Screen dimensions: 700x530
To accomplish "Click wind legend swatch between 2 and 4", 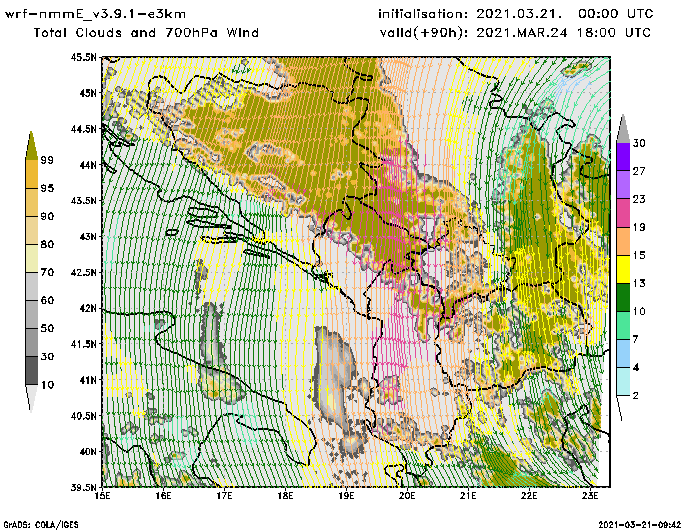I will click(x=623, y=382).
